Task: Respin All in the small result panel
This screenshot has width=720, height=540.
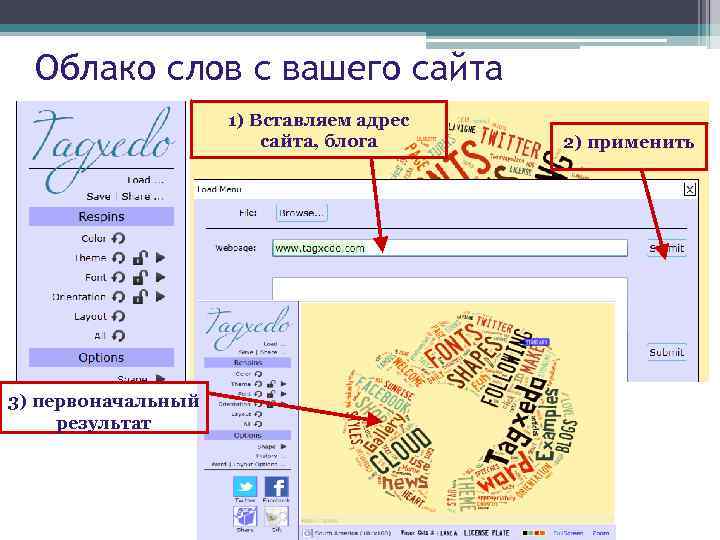Action: point(258,424)
